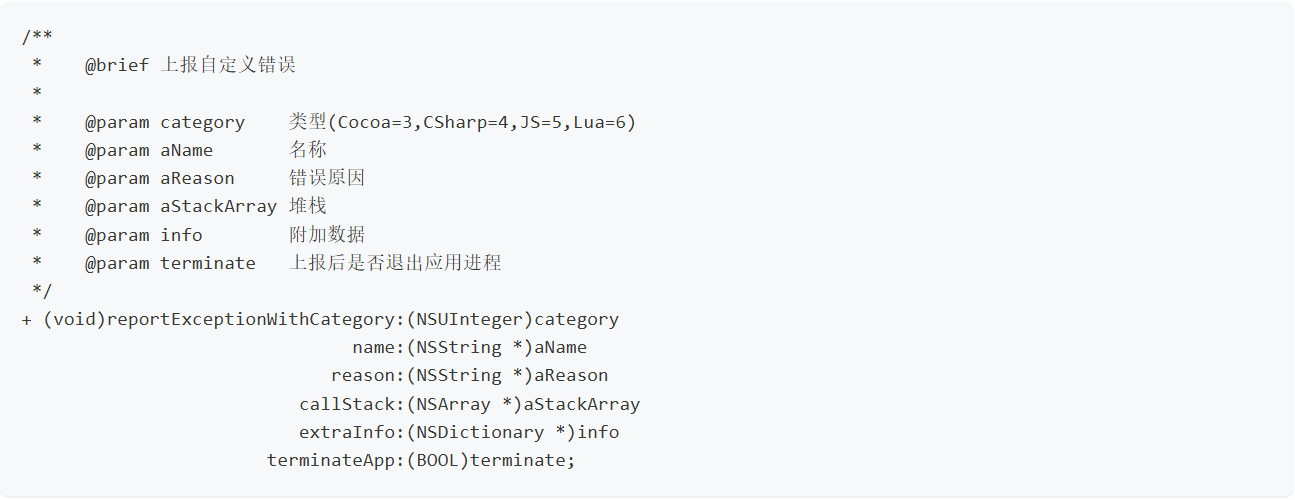Click the "name:" label in the method signature

coord(378,348)
